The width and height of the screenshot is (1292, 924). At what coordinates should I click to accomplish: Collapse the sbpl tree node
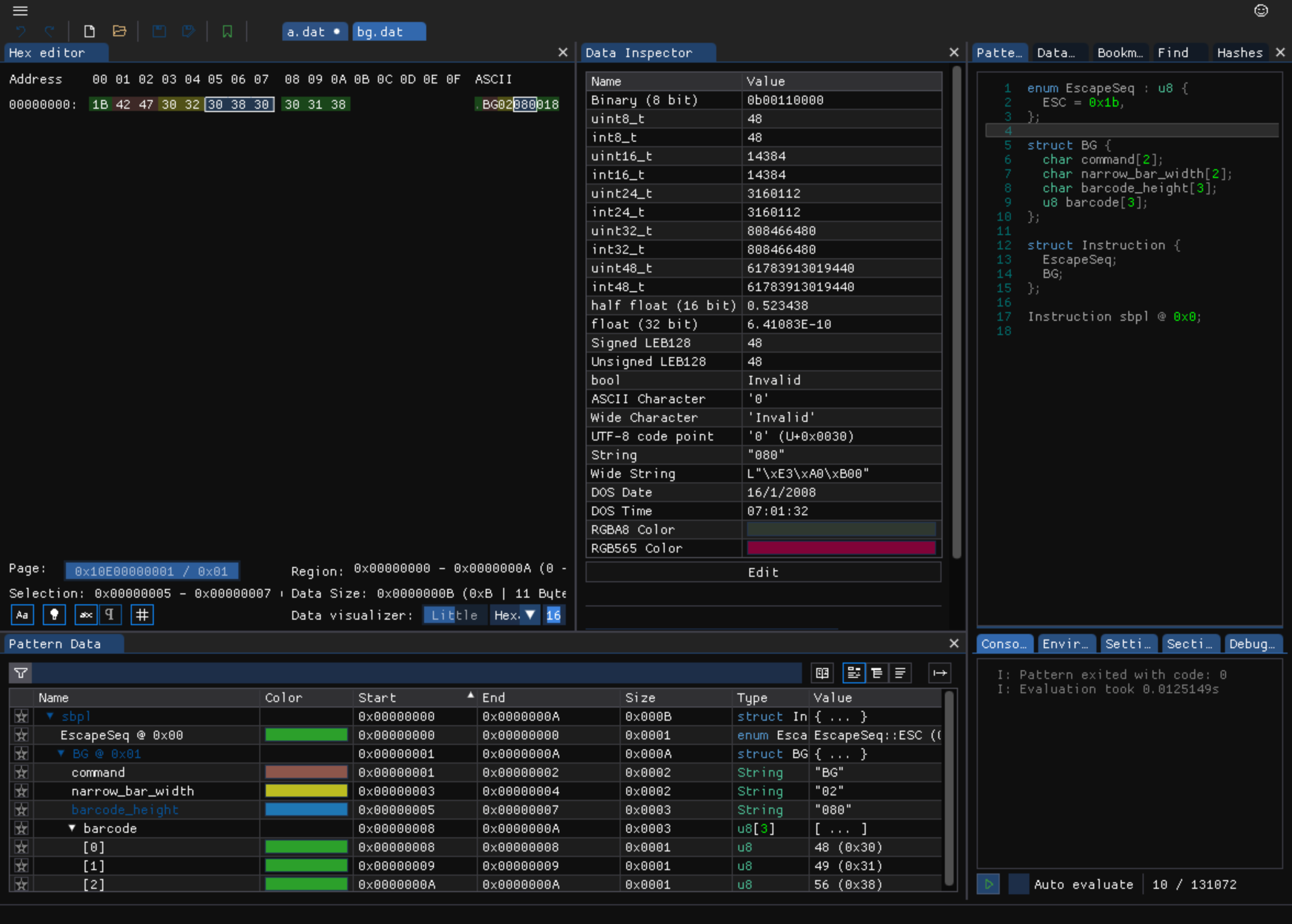(x=50, y=716)
